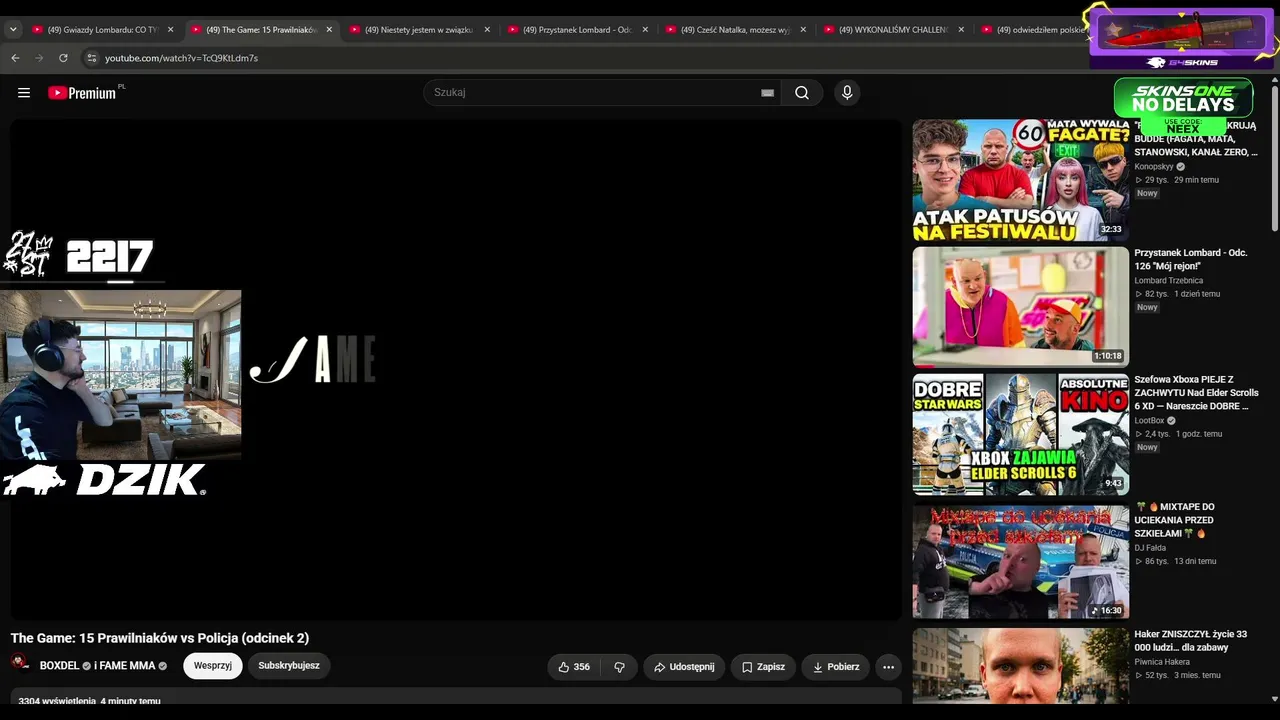This screenshot has height=720, width=1280.
Task: Close the 'Niestety jestem w związku' tab
Action: tap(487, 30)
